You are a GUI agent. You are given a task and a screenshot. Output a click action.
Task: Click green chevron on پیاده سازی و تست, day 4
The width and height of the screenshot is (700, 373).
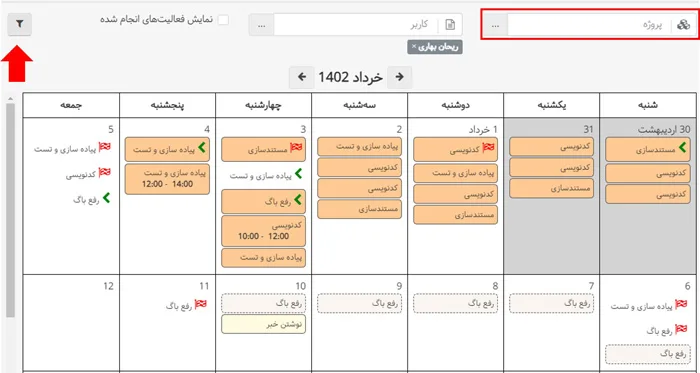202,148
